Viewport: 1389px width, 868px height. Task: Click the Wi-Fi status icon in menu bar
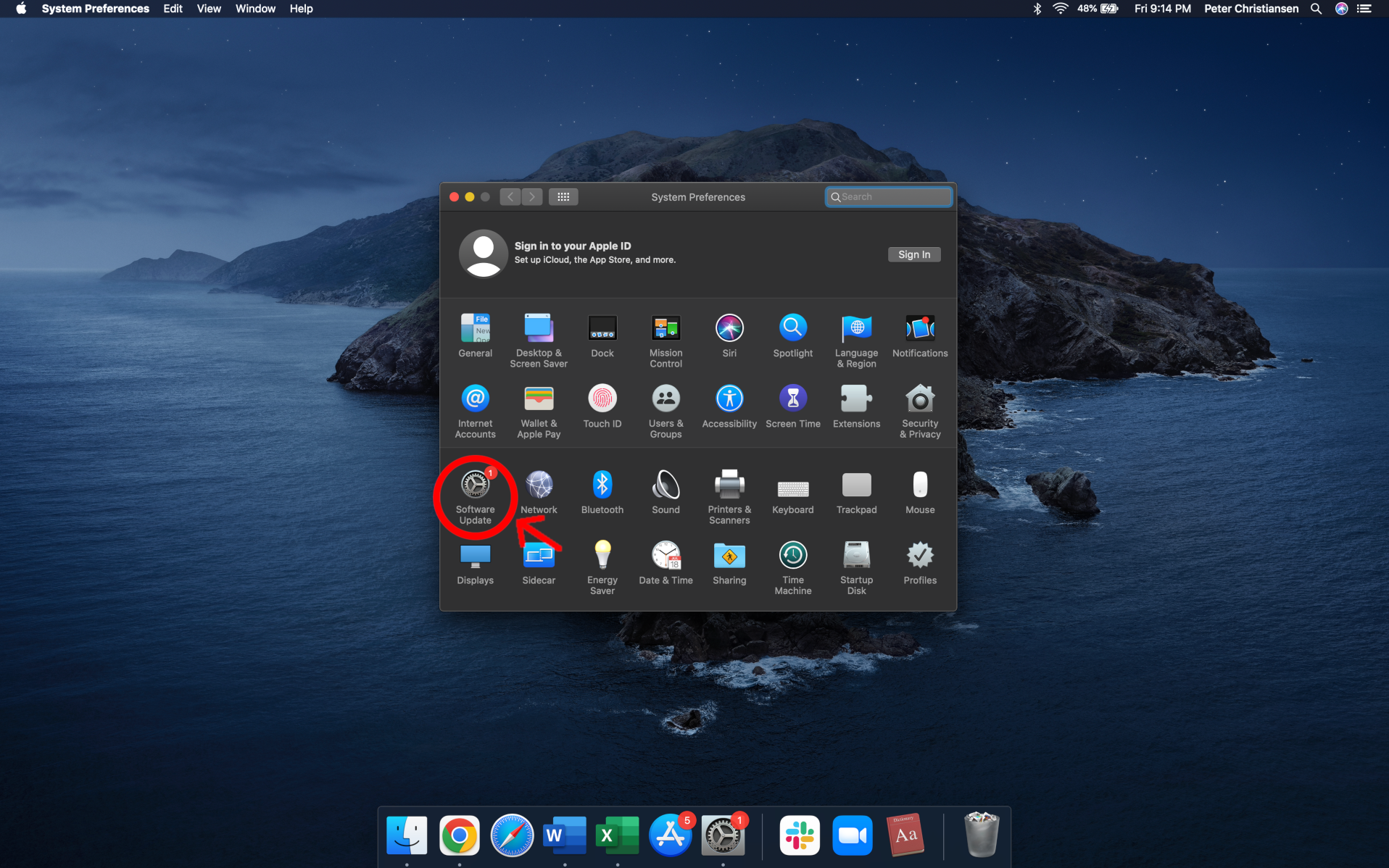point(1060,9)
